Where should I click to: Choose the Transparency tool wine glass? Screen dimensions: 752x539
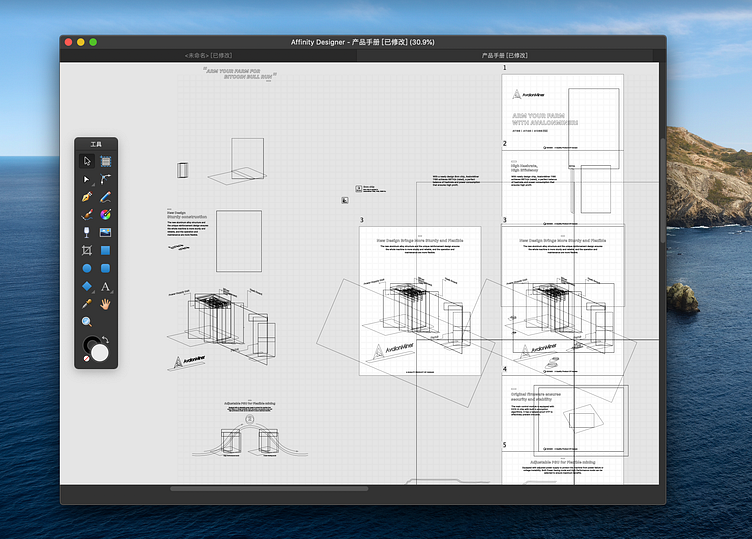(x=87, y=232)
